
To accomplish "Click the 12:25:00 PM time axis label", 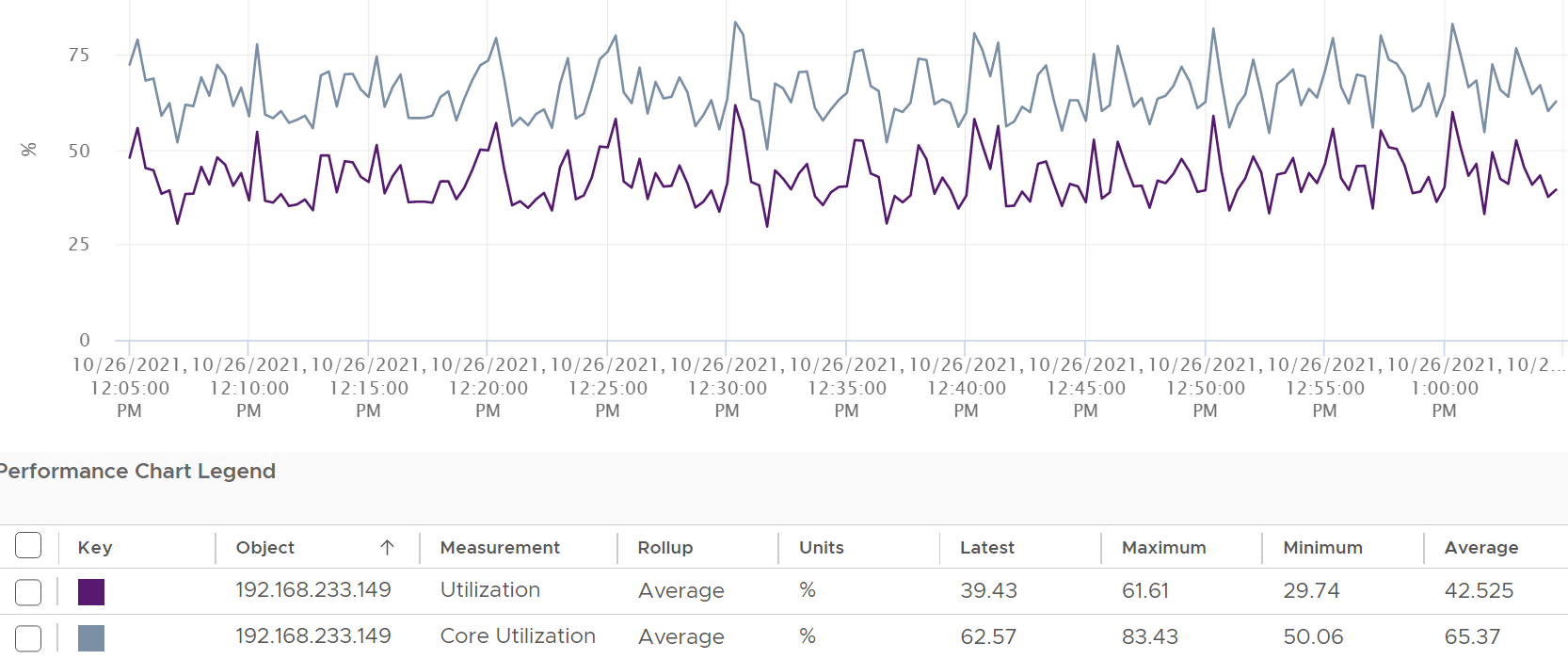I will 607,387.
